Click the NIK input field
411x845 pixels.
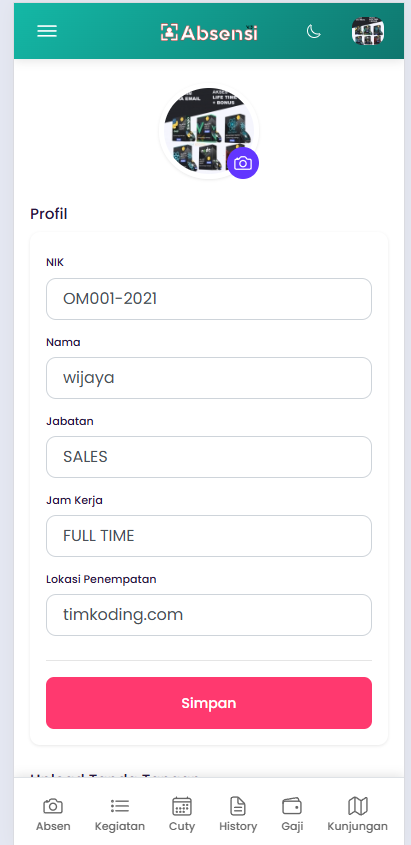[209, 299]
